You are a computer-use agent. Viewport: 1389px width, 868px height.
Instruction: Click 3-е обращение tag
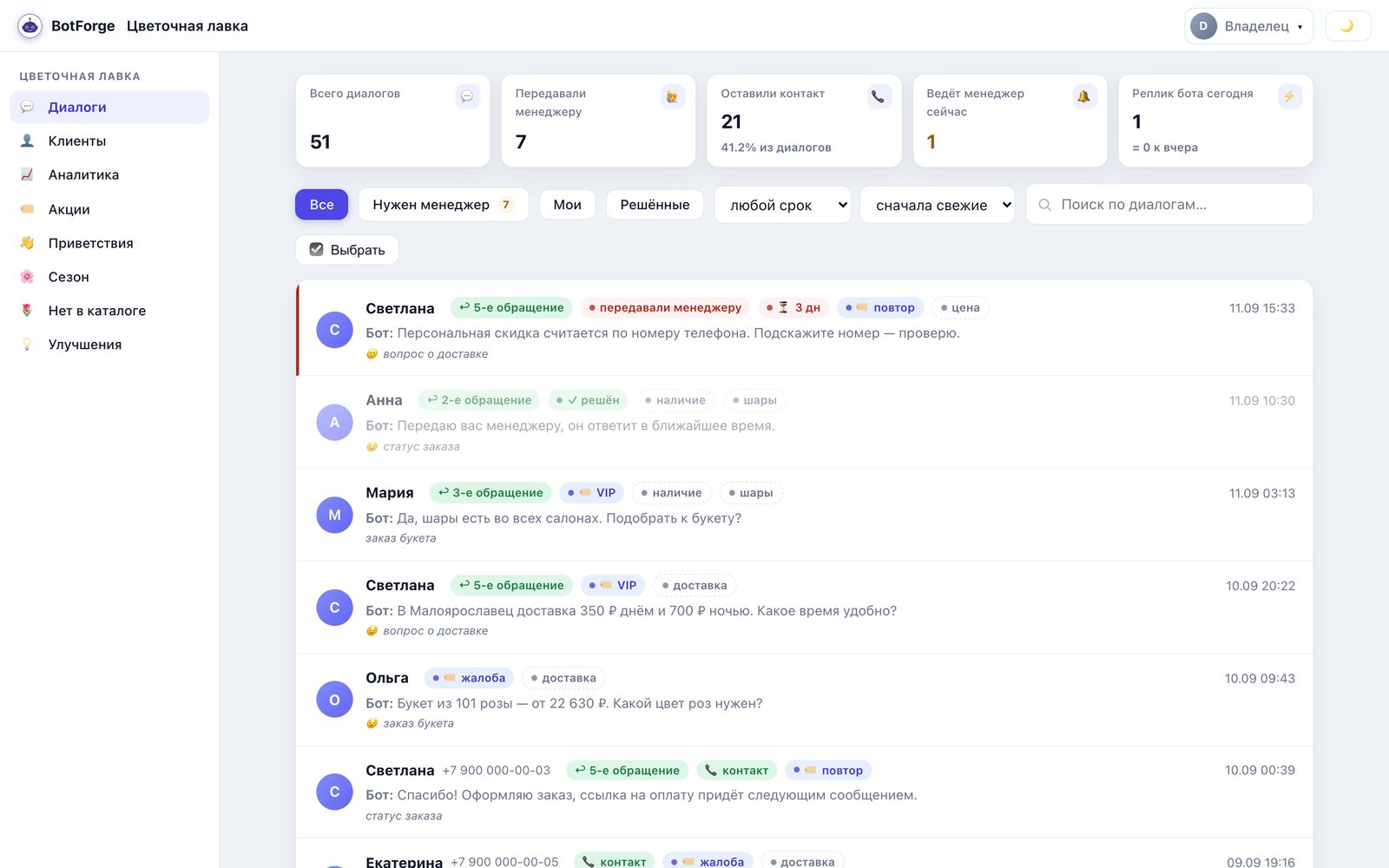(x=490, y=493)
